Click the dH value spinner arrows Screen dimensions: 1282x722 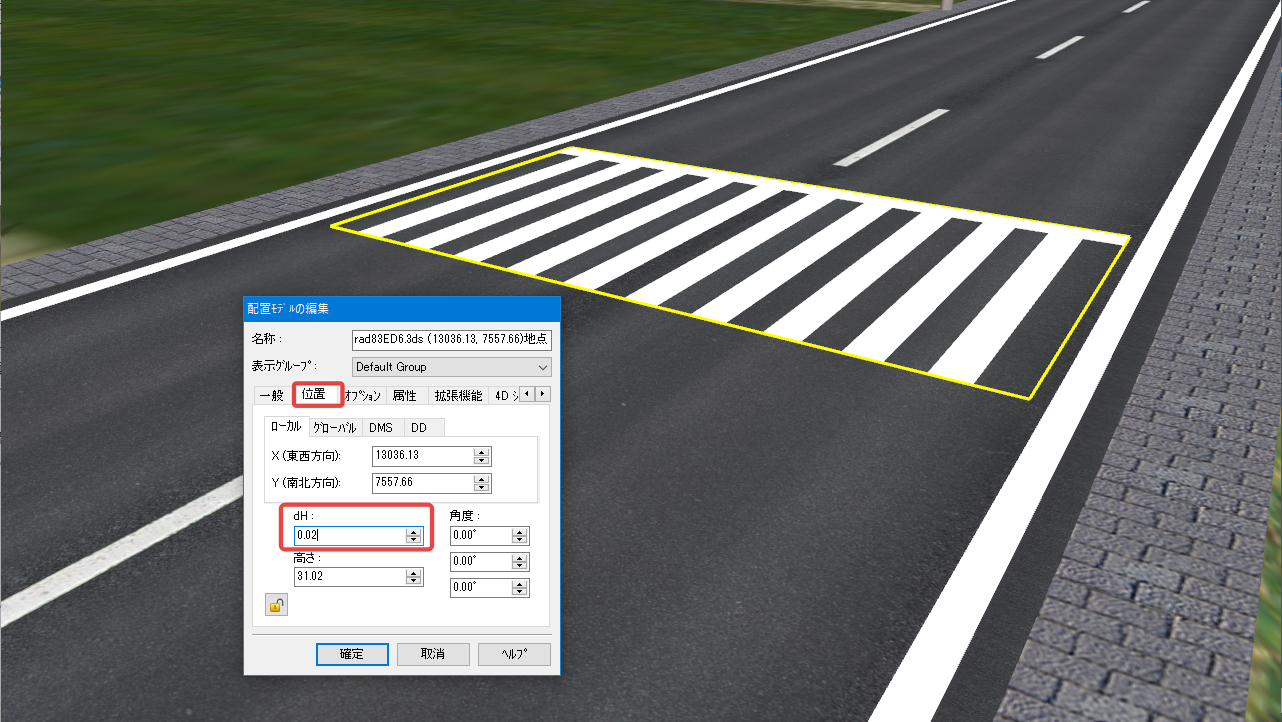click(x=414, y=536)
